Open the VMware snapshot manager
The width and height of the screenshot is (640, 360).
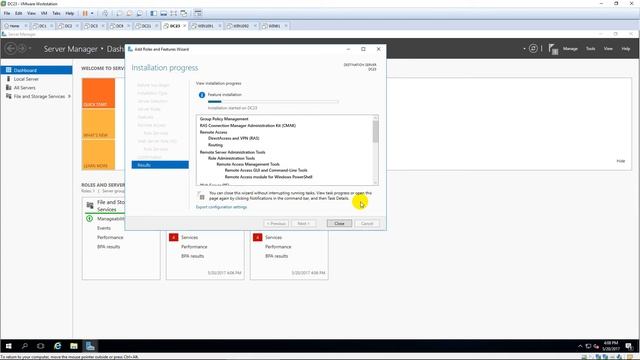tap(140, 13)
